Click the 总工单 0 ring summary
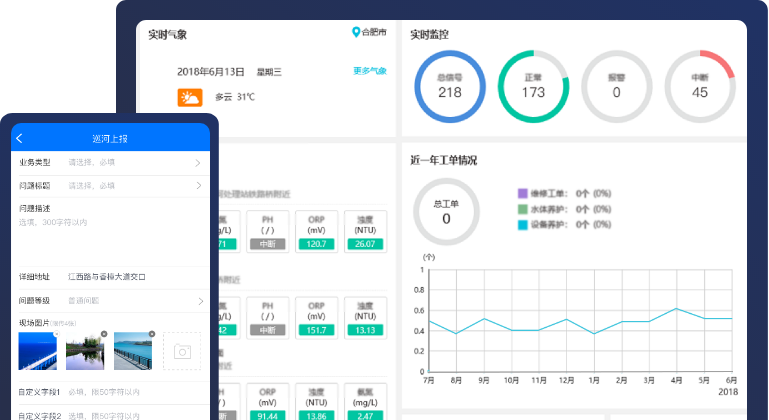The width and height of the screenshot is (769, 420). (446, 212)
